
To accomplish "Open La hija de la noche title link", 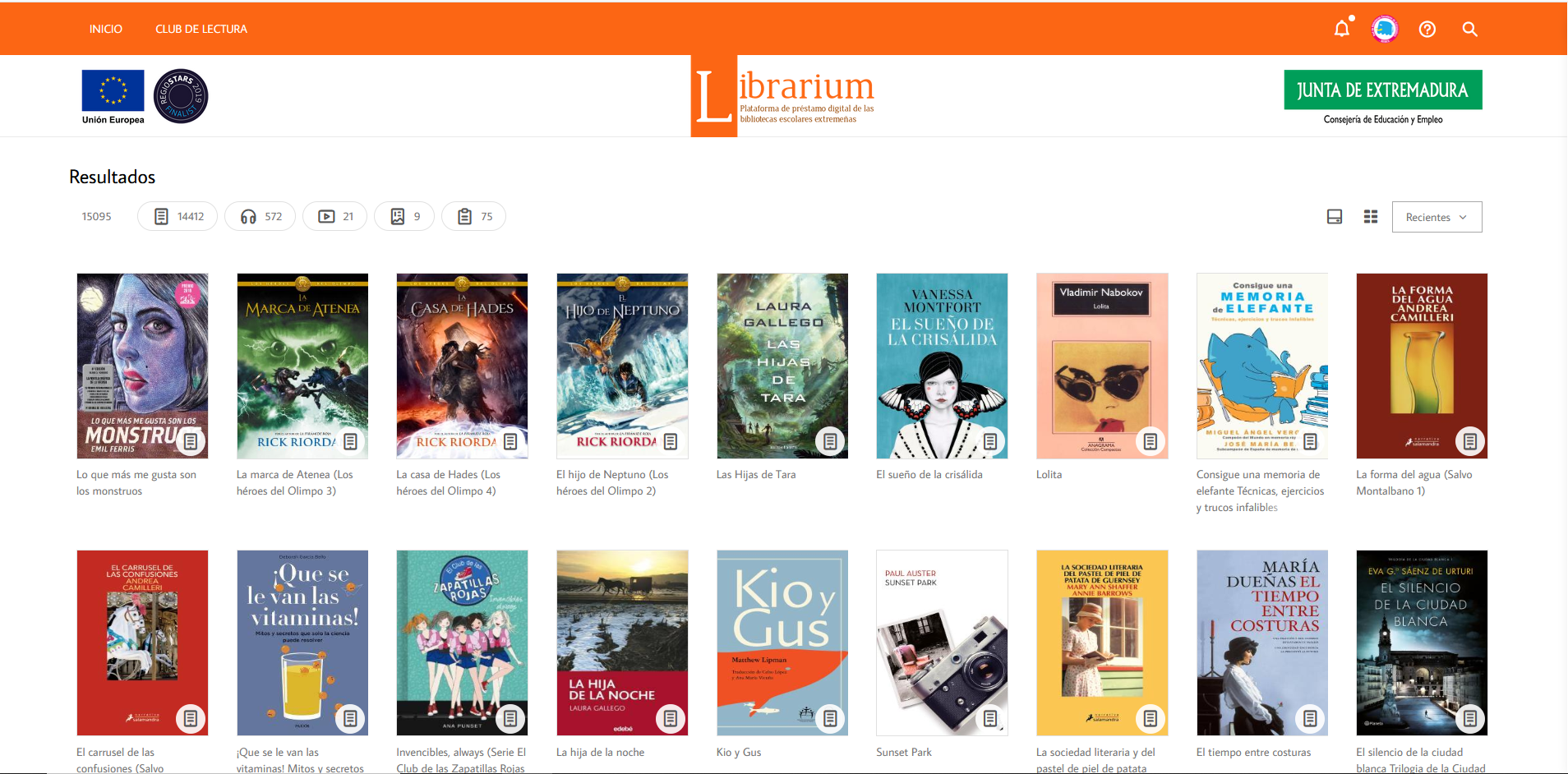I will 600,752.
